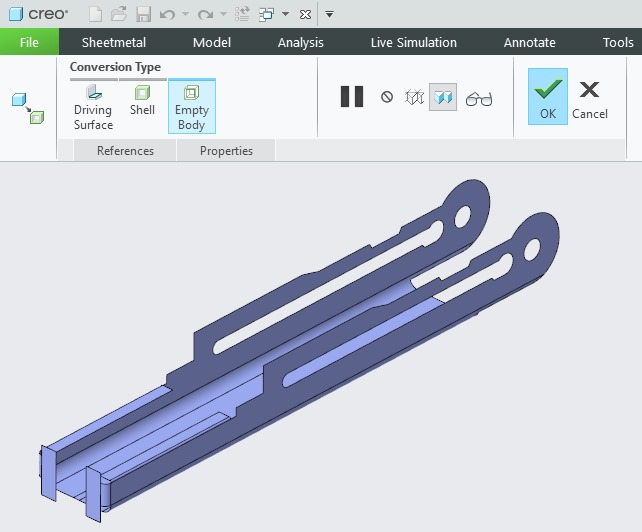Viewport: 642px width, 532px height.
Task: Switch to the Annotate tab
Action: click(x=529, y=42)
